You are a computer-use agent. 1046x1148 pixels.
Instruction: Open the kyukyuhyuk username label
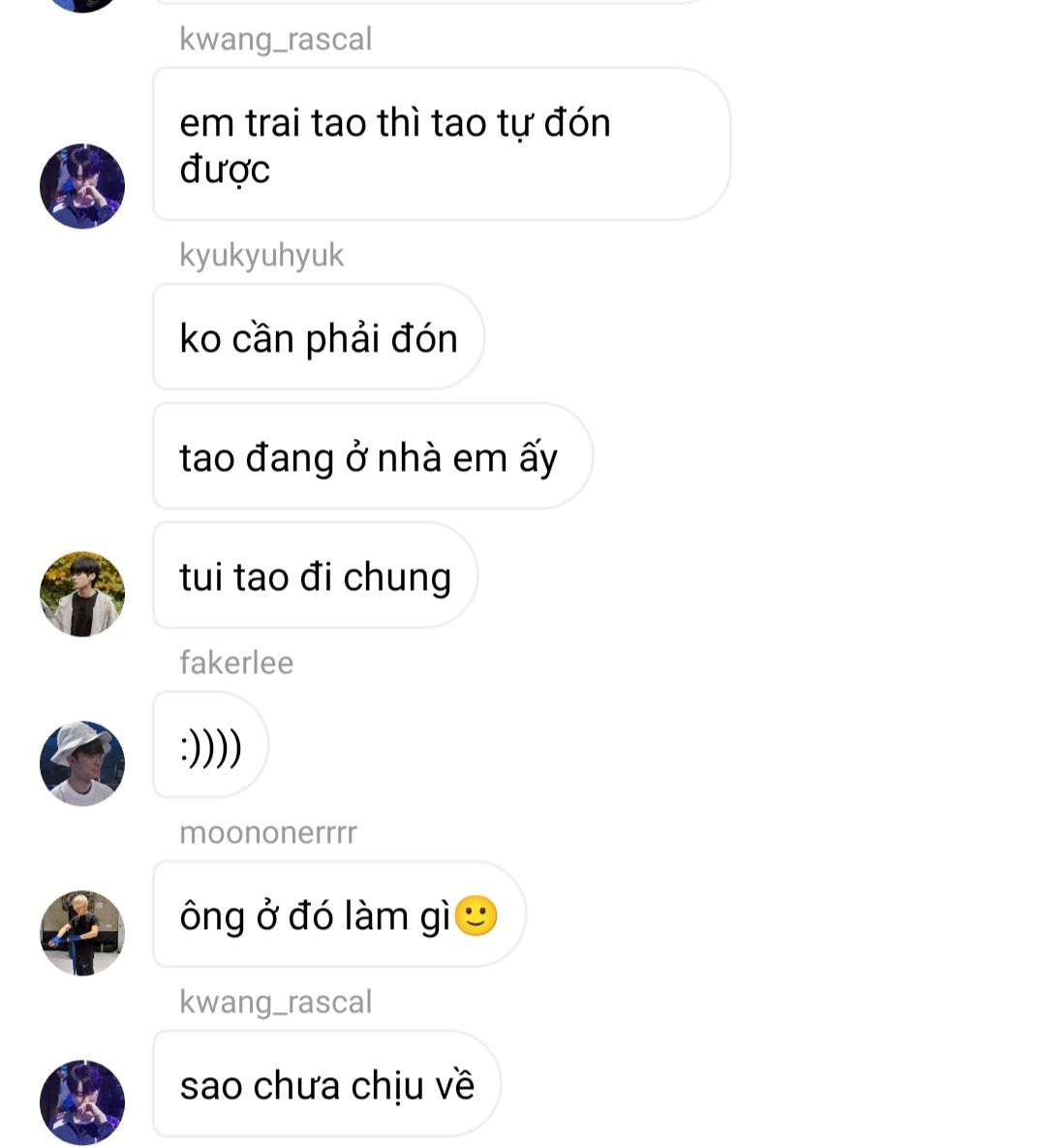261,256
